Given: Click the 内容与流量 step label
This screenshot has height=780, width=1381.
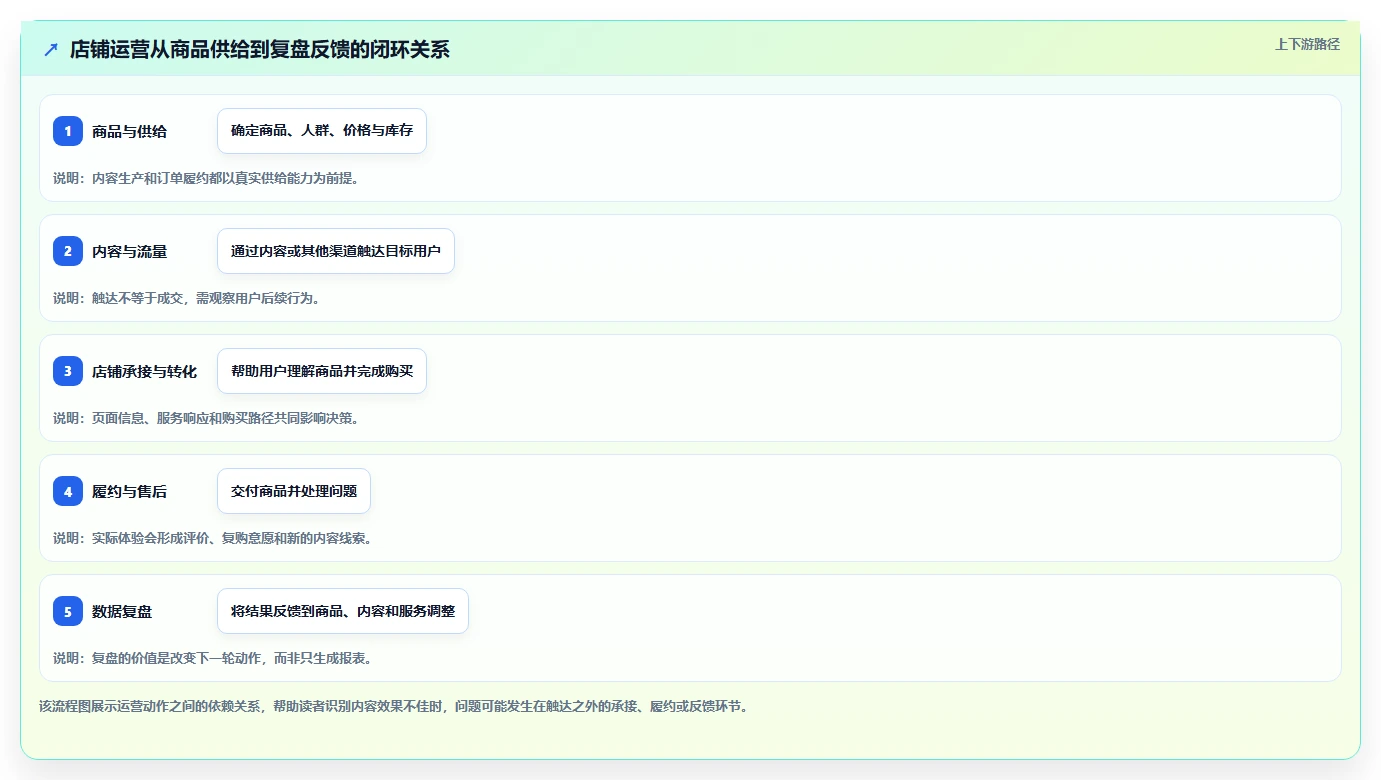Looking at the screenshot, I should click(x=129, y=251).
